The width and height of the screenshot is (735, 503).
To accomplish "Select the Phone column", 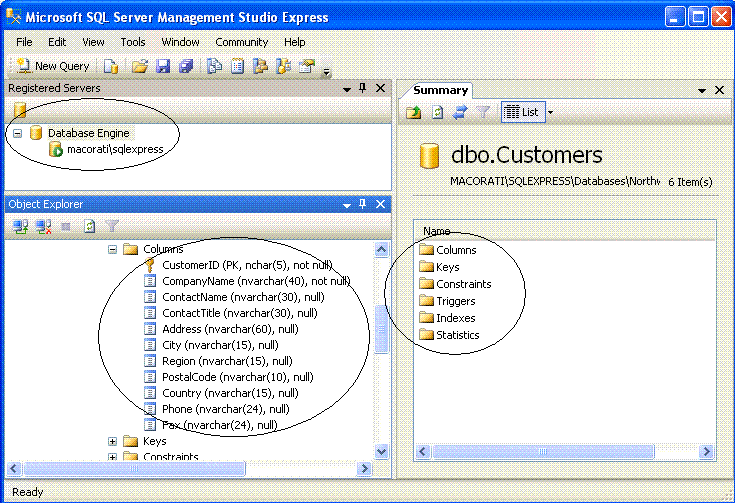I will pyautogui.click(x=225, y=409).
